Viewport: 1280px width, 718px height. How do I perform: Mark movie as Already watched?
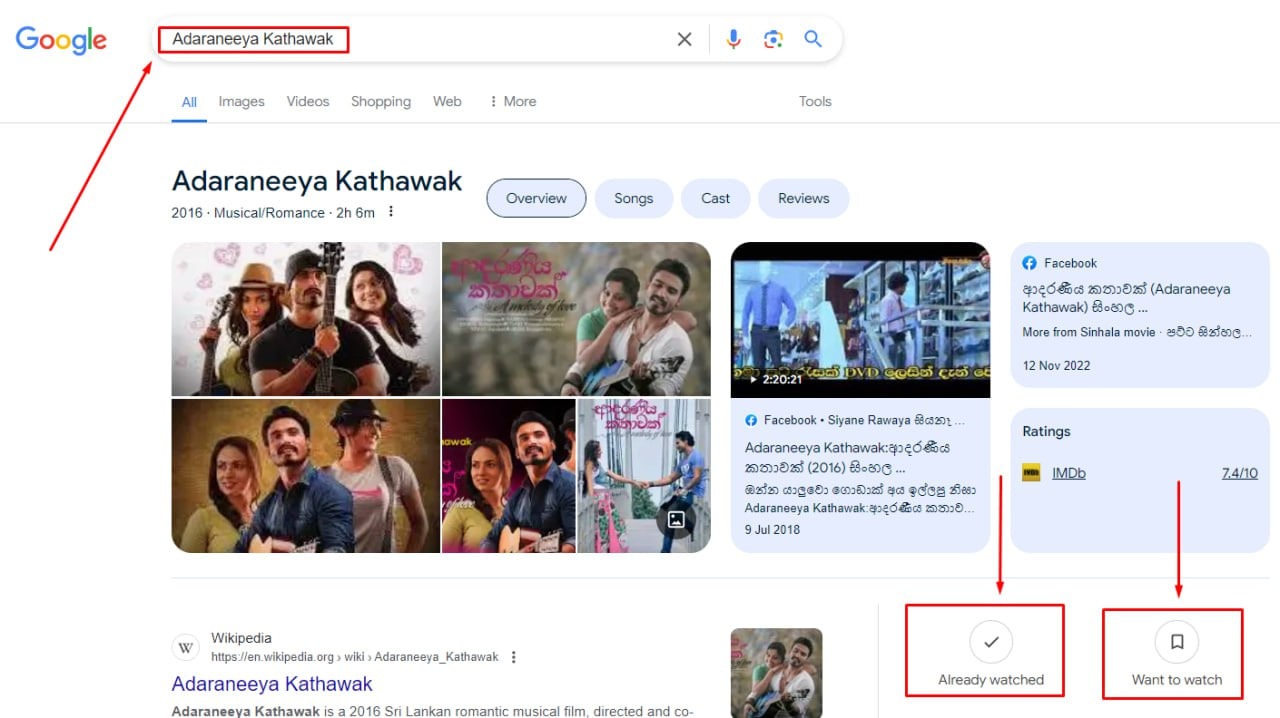[990, 653]
